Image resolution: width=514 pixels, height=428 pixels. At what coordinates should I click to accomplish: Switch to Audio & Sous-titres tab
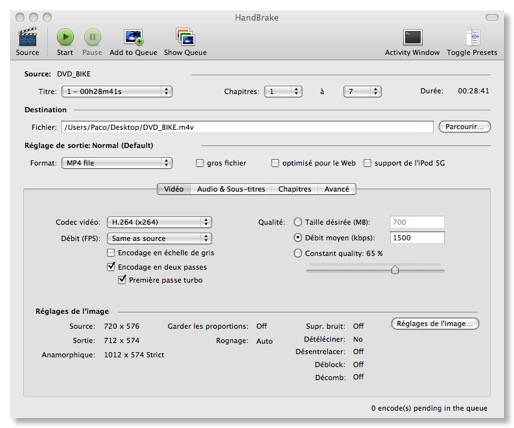coord(231,189)
